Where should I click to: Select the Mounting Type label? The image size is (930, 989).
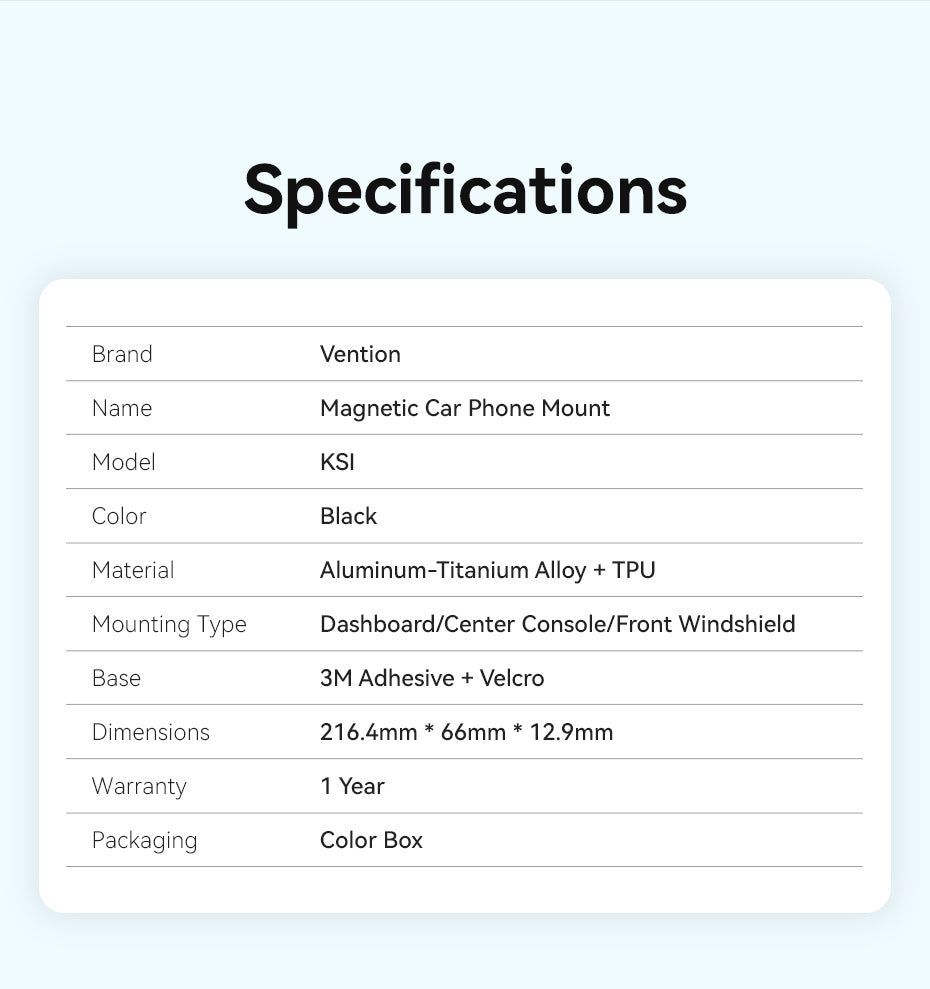(x=169, y=624)
